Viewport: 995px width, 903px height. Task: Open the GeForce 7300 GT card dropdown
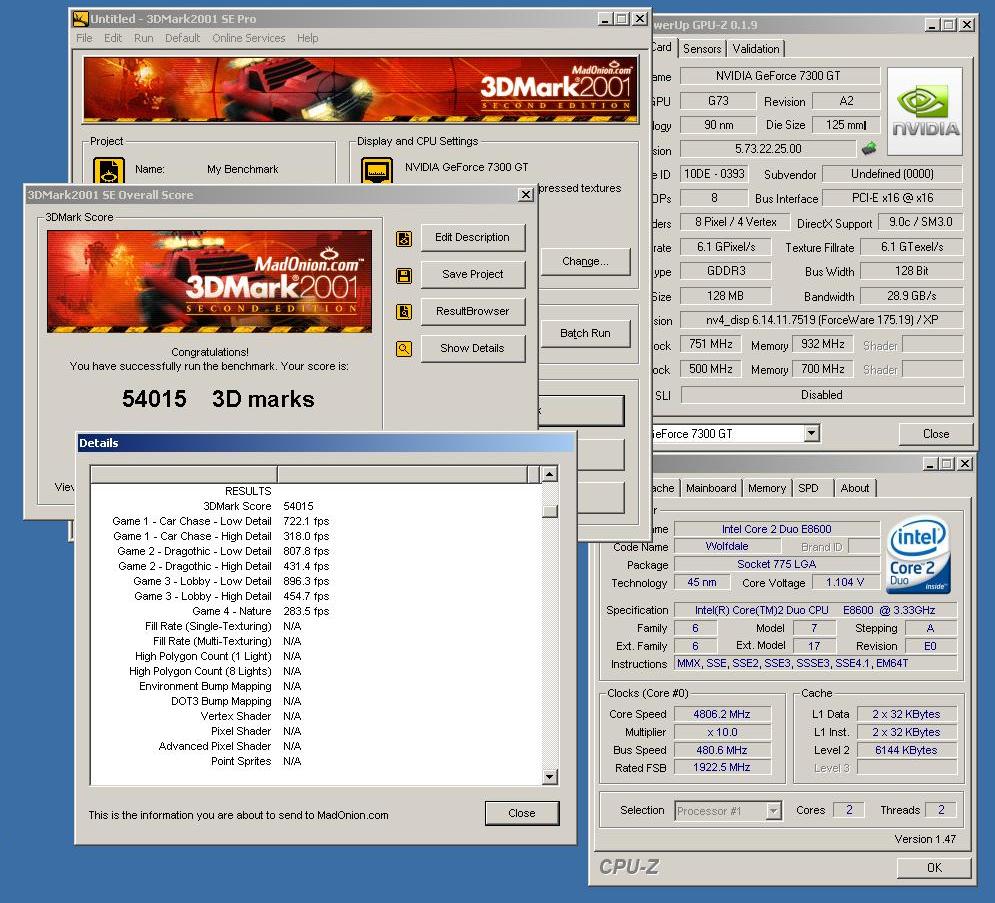[x=811, y=433]
